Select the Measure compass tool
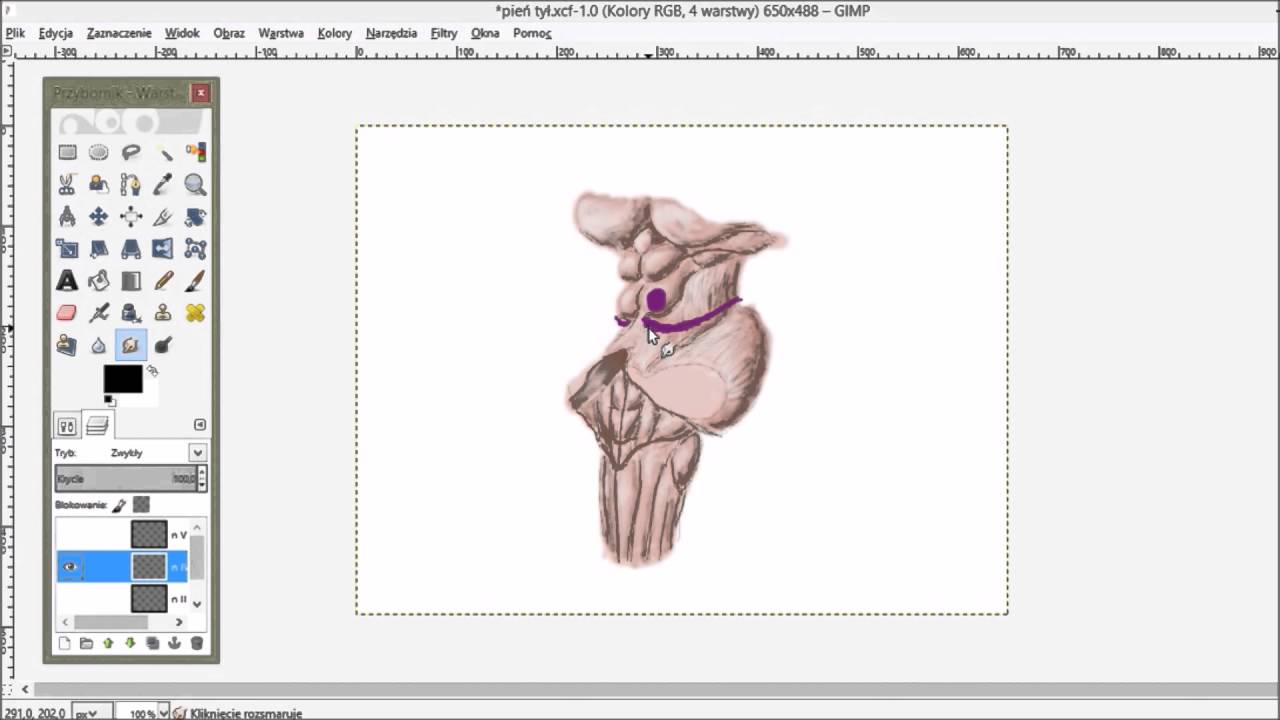 (x=67, y=216)
